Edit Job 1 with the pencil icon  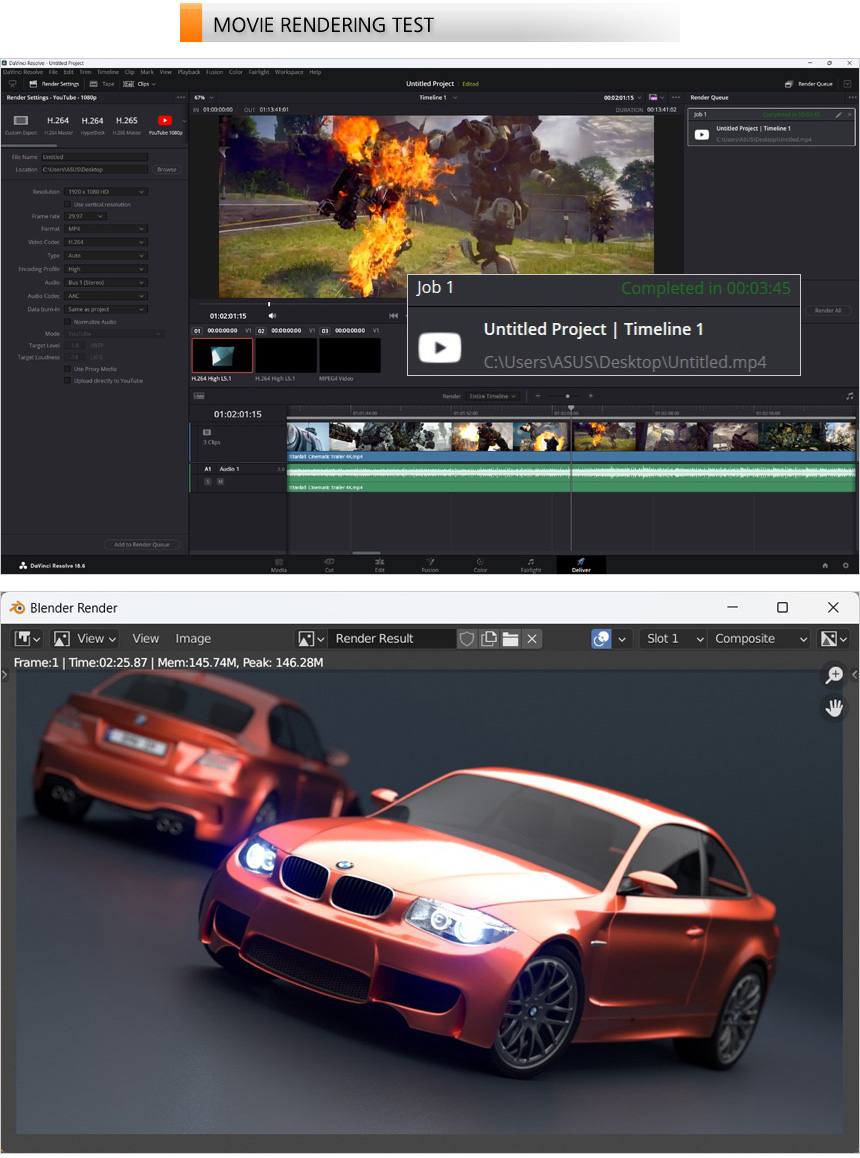839,114
